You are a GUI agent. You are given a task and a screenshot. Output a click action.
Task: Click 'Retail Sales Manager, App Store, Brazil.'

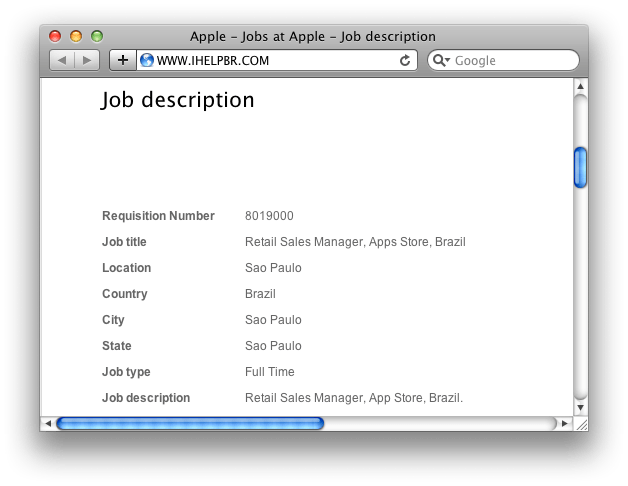tap(354, 398)
